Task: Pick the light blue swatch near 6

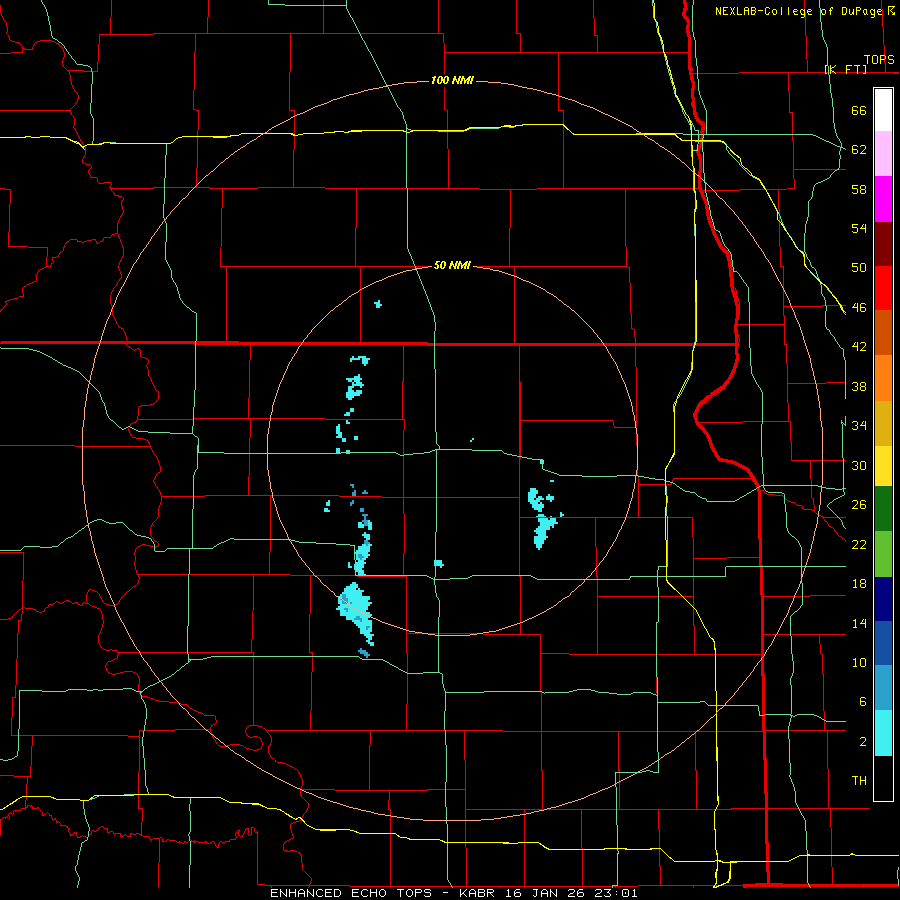Action: [883, 688]
